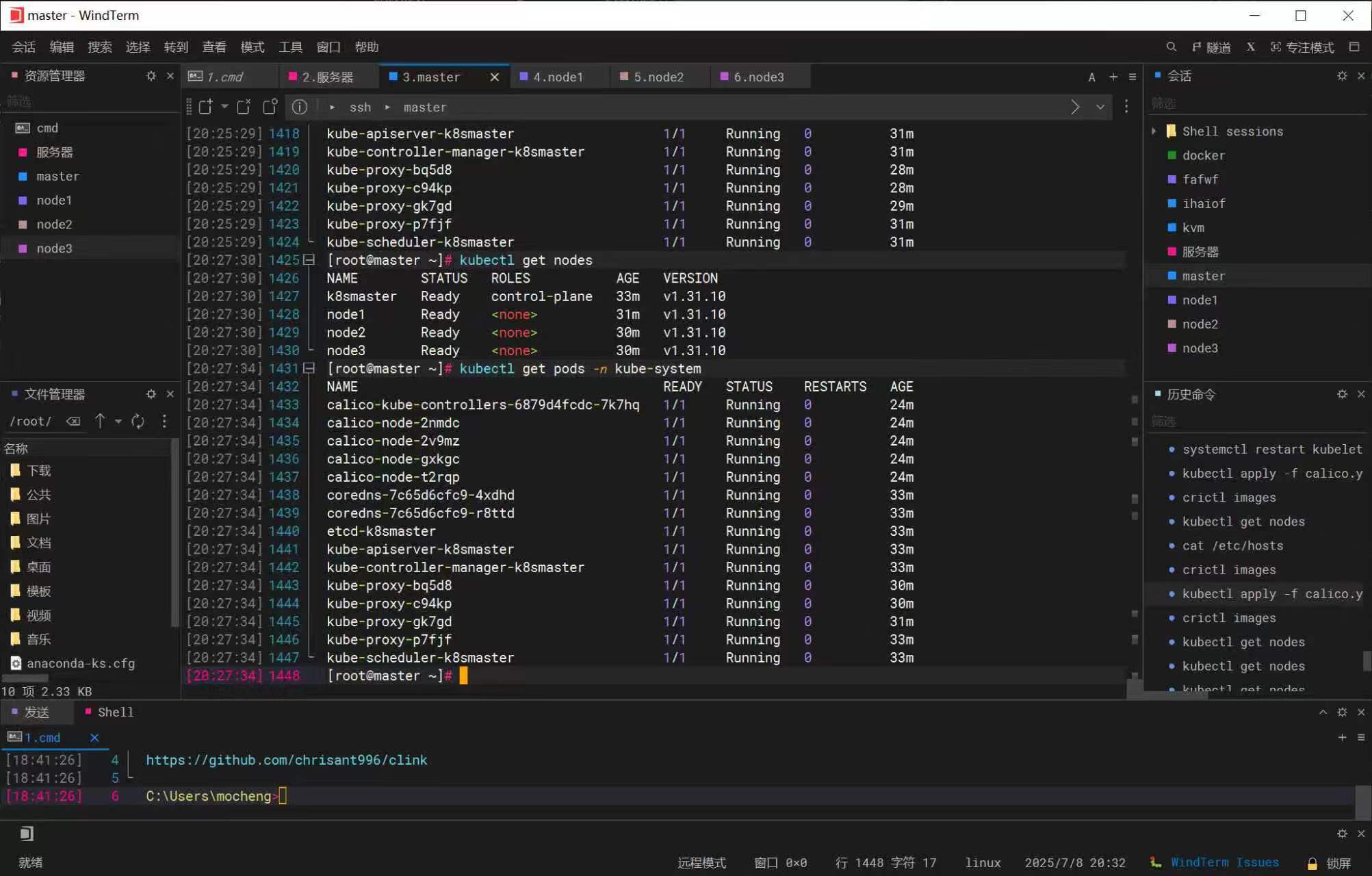
Task: Click the duplicate session icon in toolbar
Action: click(x=244, y=107)
